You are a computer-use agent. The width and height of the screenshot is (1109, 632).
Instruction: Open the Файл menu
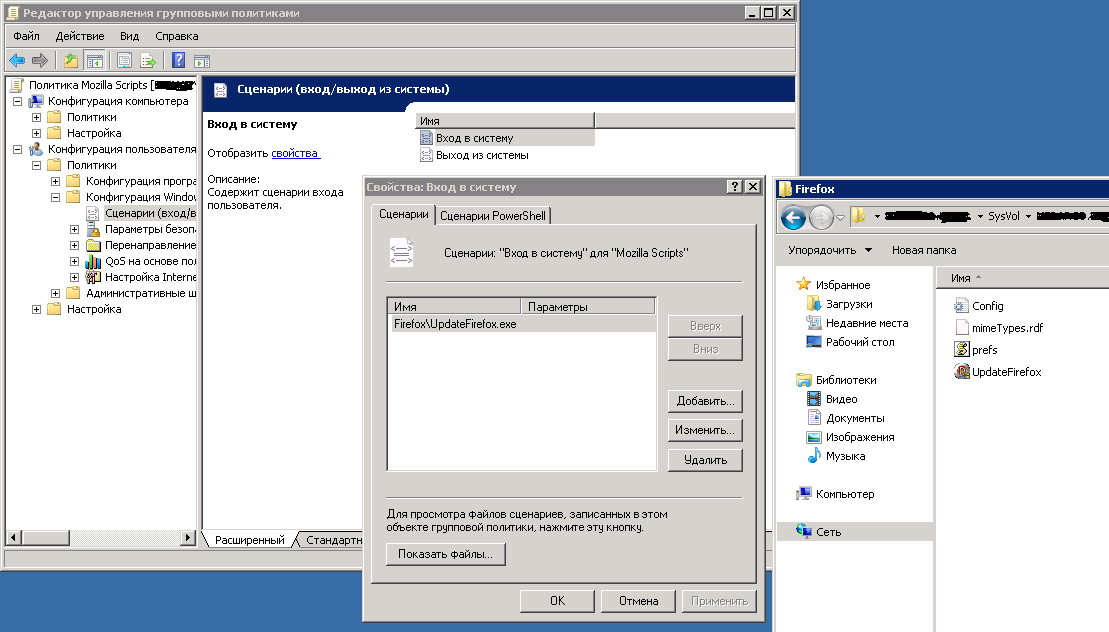point(26,36)
